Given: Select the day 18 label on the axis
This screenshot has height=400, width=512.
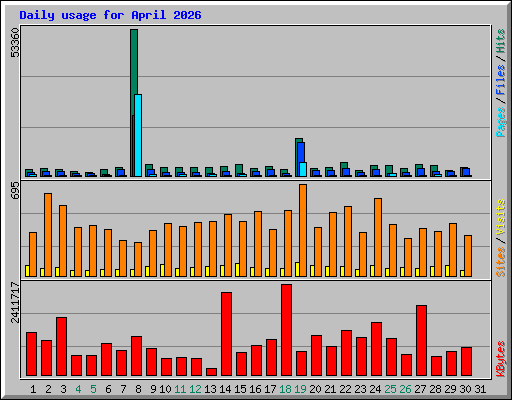Looking at the screenshot, I should coord(286,389).
